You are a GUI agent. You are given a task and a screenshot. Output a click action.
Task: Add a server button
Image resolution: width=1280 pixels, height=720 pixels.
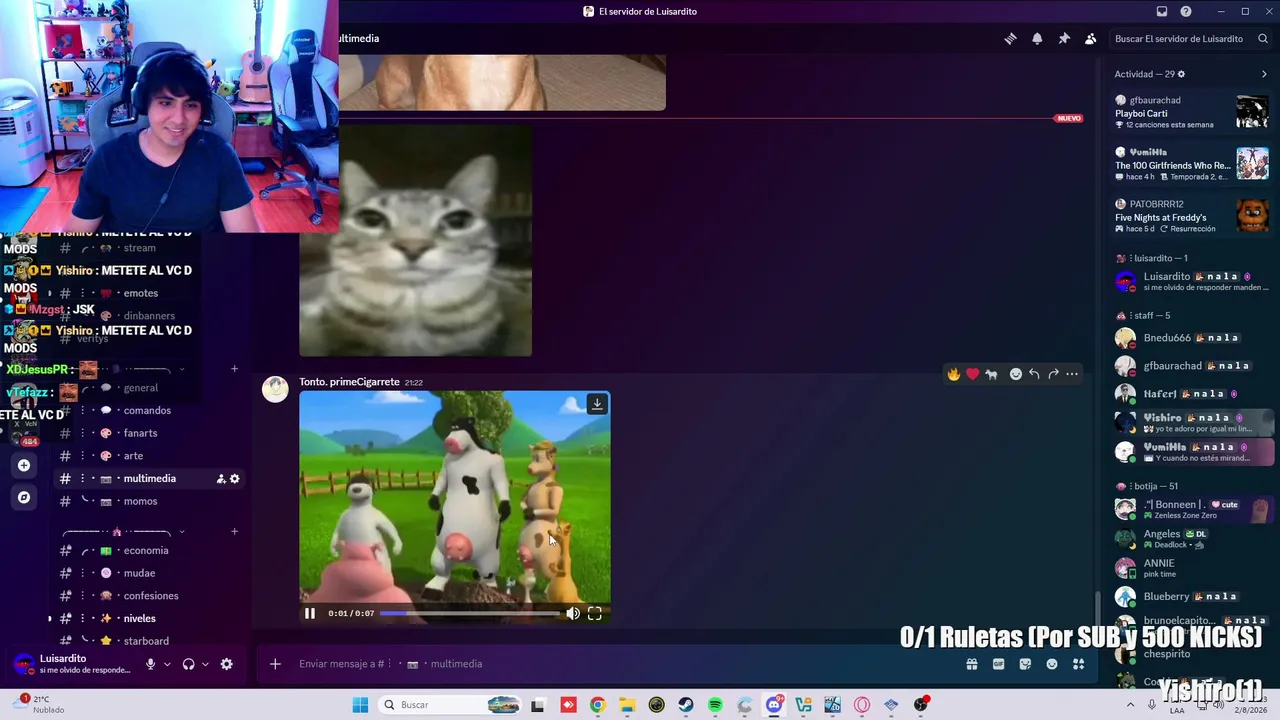tap(24, 465)
